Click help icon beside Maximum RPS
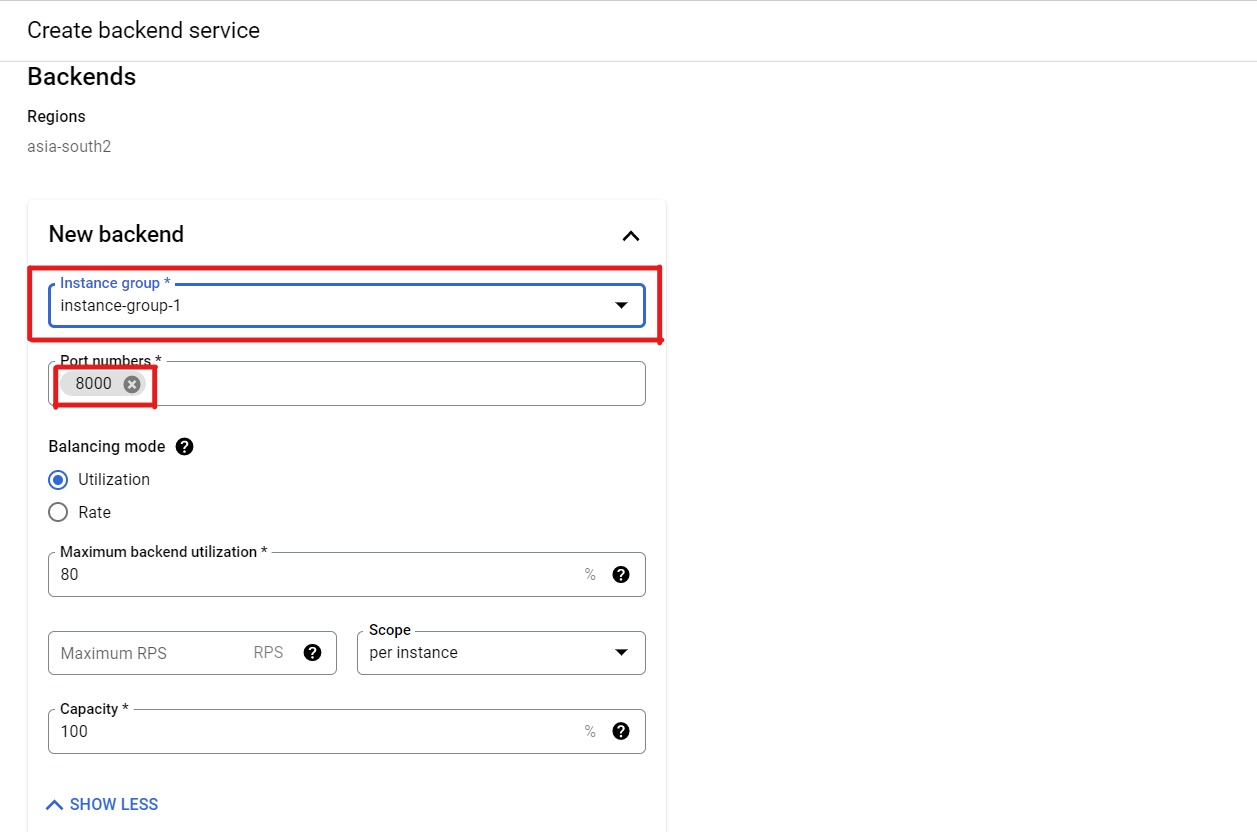 (312, 653)
